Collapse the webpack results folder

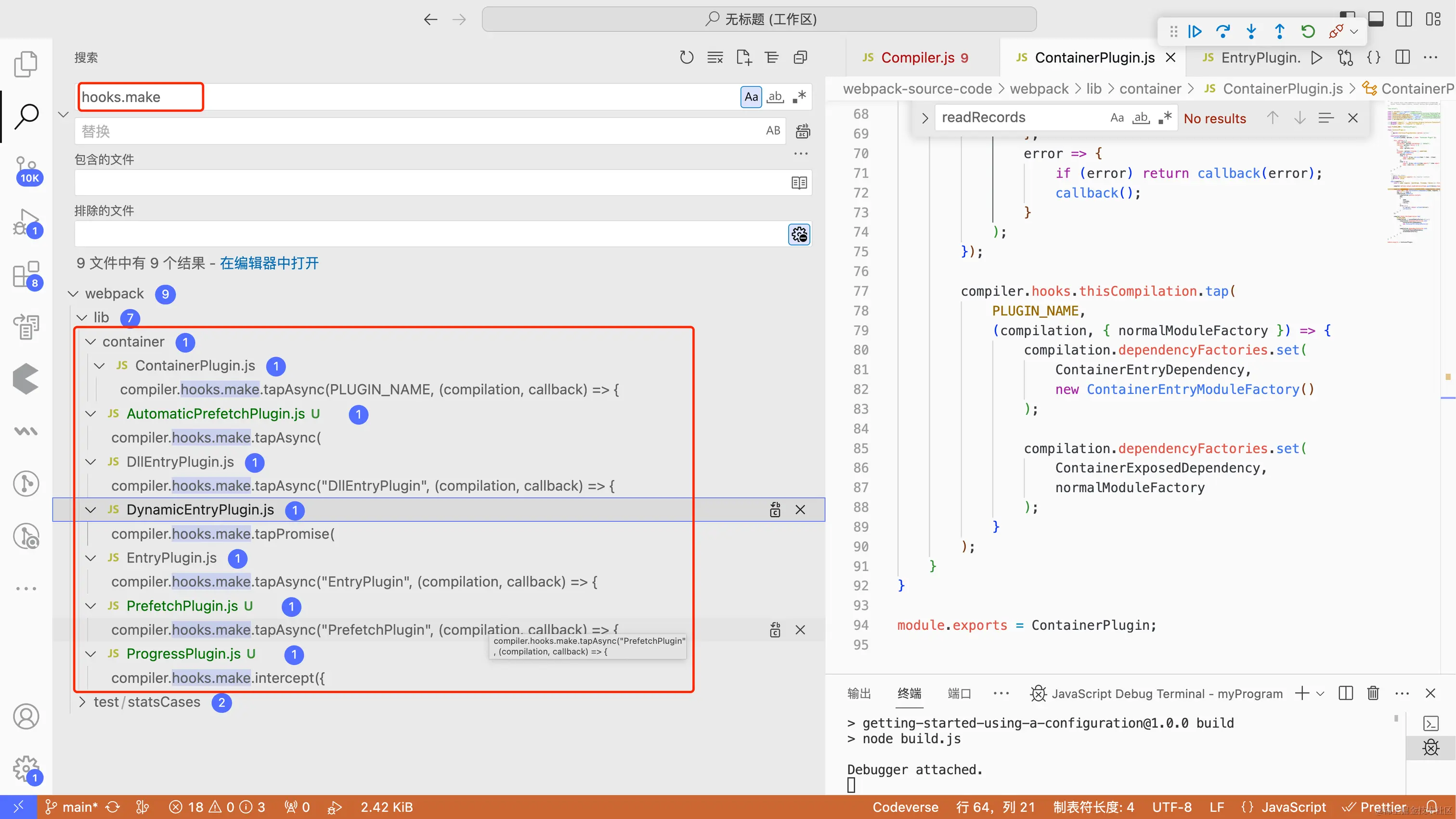point(73,294)
